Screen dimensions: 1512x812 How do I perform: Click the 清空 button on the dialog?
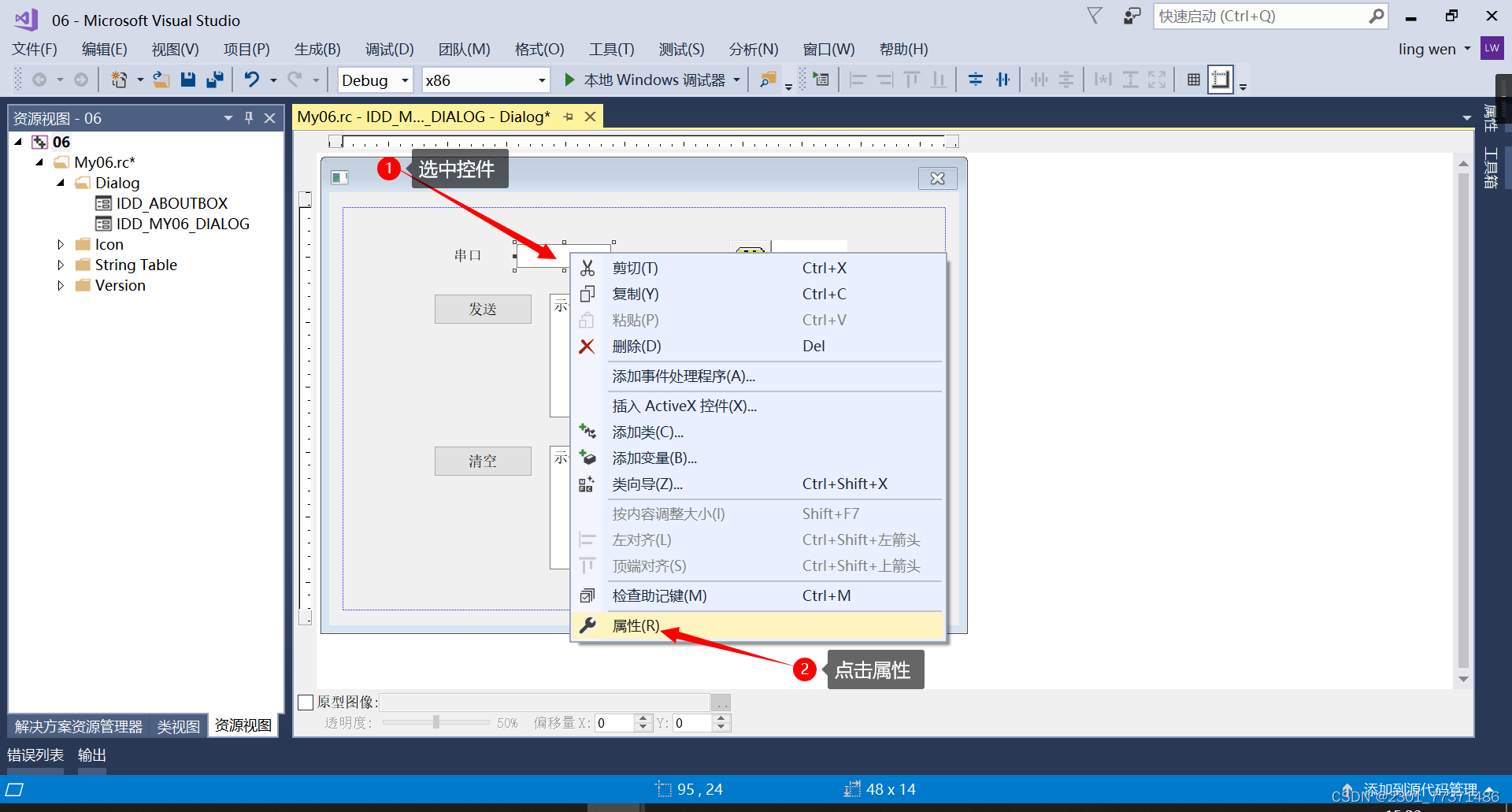tap(483, 461)
